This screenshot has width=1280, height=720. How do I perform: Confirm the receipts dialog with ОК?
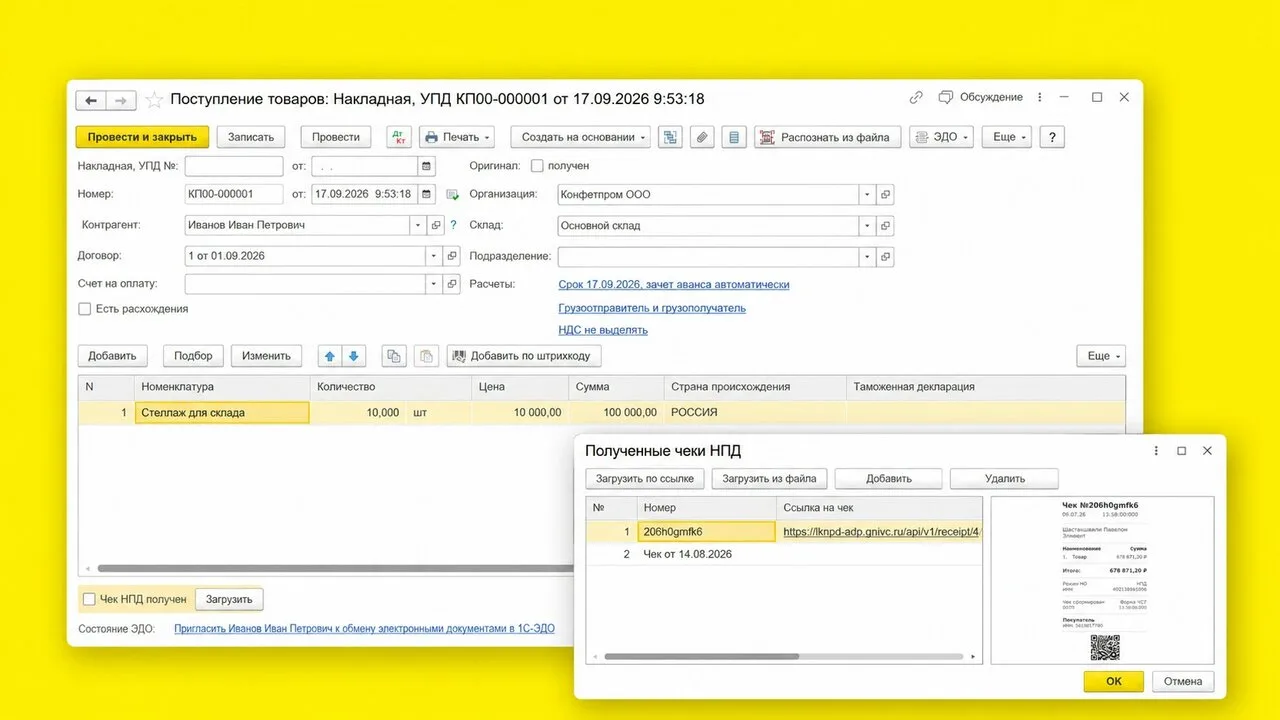click(x=1113, y=681)
